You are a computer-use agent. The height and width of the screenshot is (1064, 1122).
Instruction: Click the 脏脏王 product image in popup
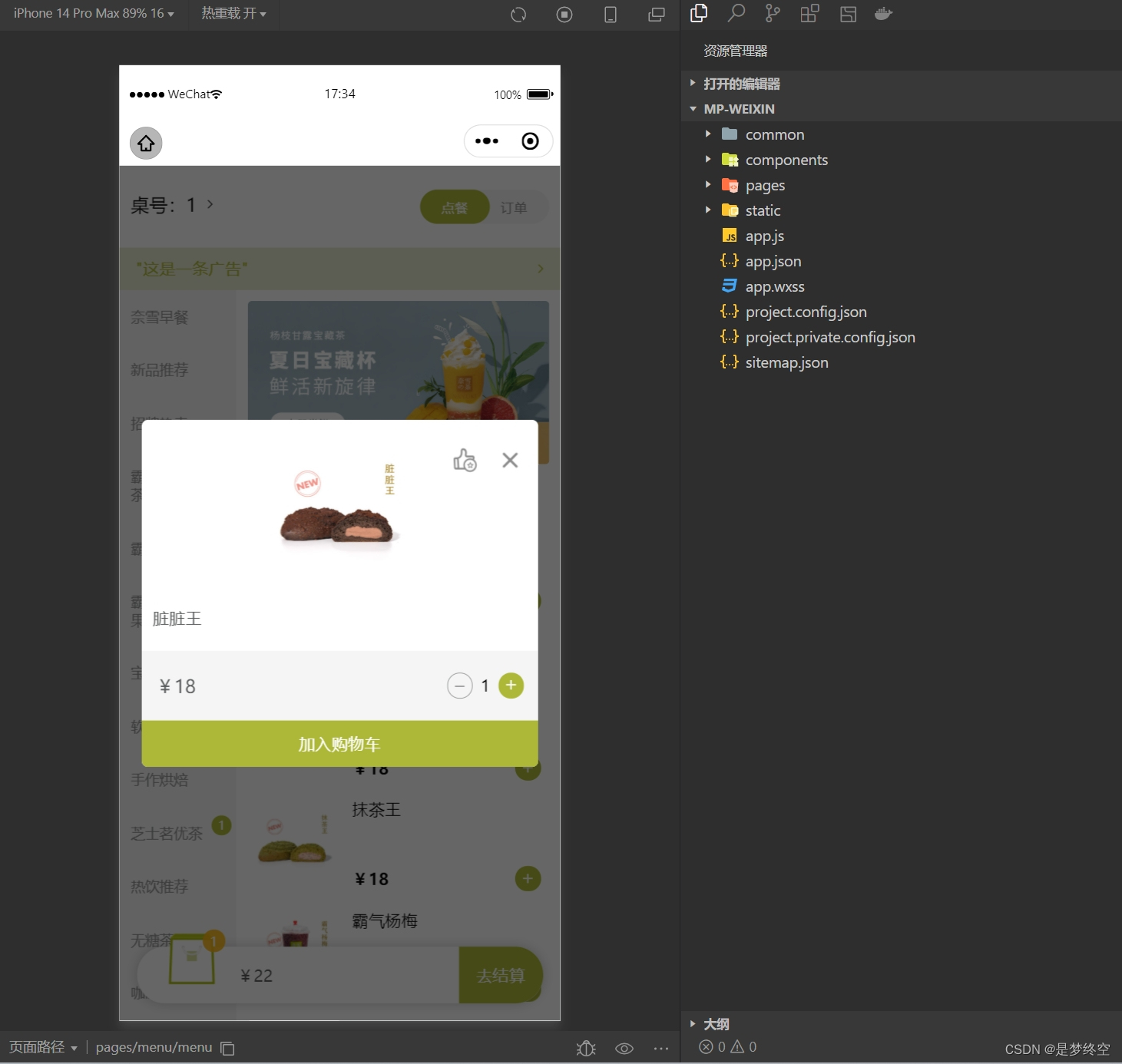pyautogui.click(x=339, y=505)
